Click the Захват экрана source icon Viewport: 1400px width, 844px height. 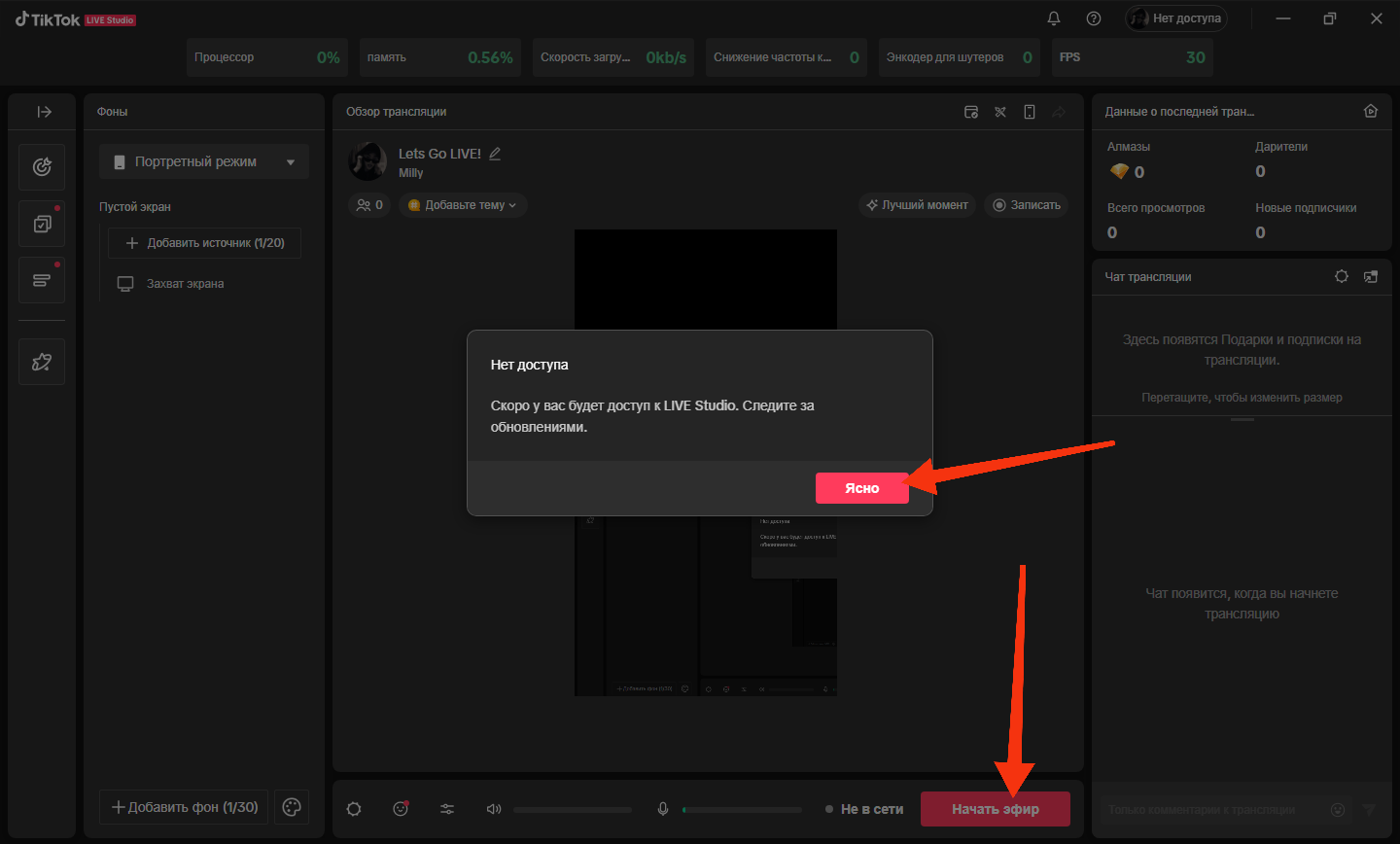(x=125, y=284)
